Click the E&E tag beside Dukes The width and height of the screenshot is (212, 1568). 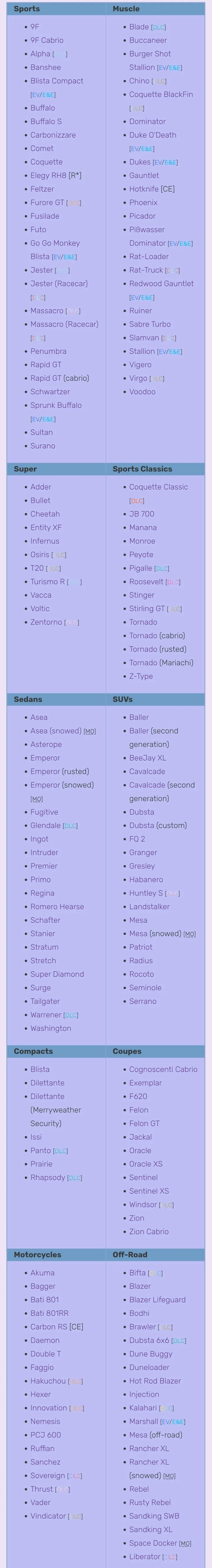pos(171,162)
